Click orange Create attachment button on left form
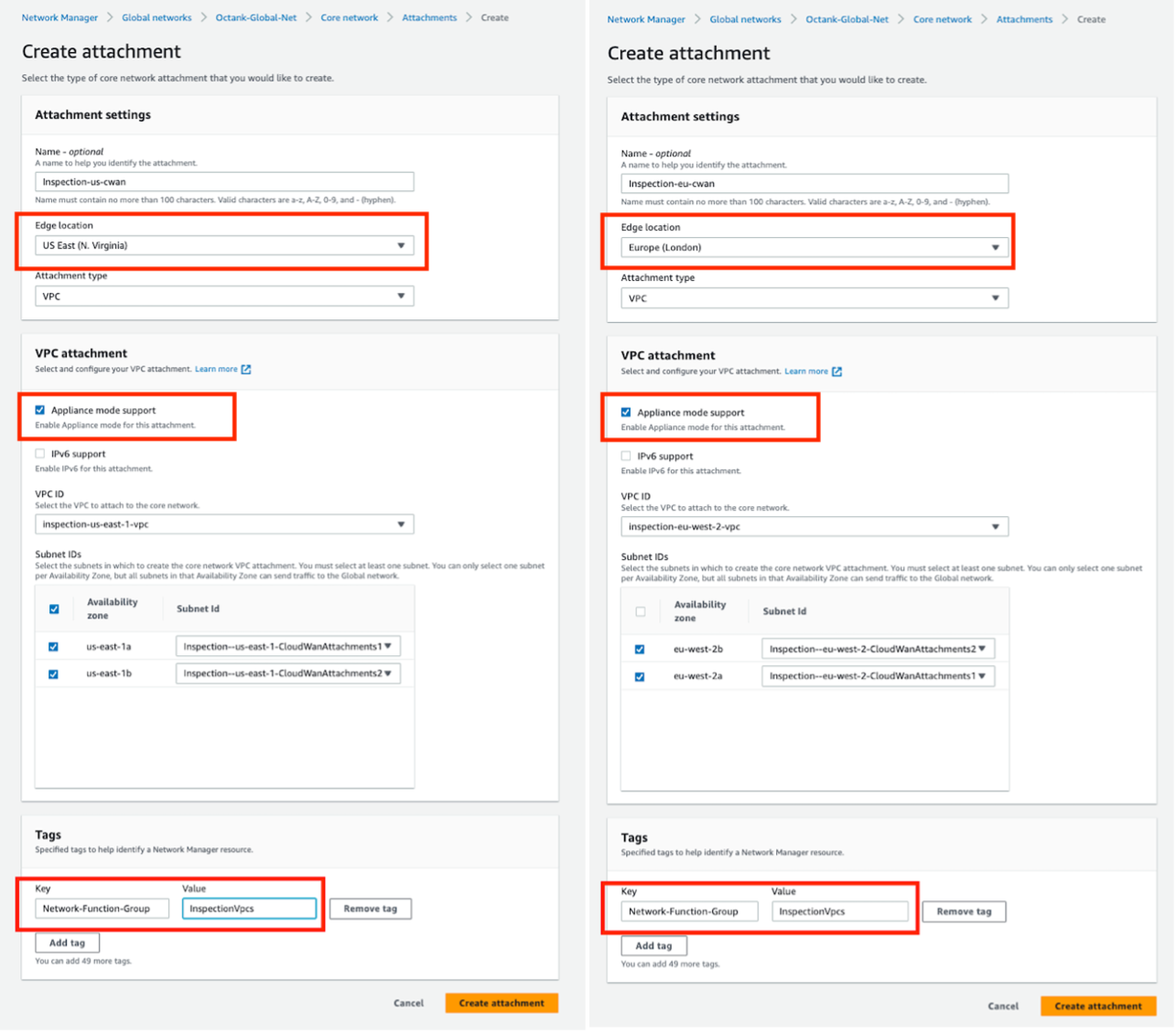Image resolution: width=1176 pixels, height=1034 pixels. (x=501, y=1002)
